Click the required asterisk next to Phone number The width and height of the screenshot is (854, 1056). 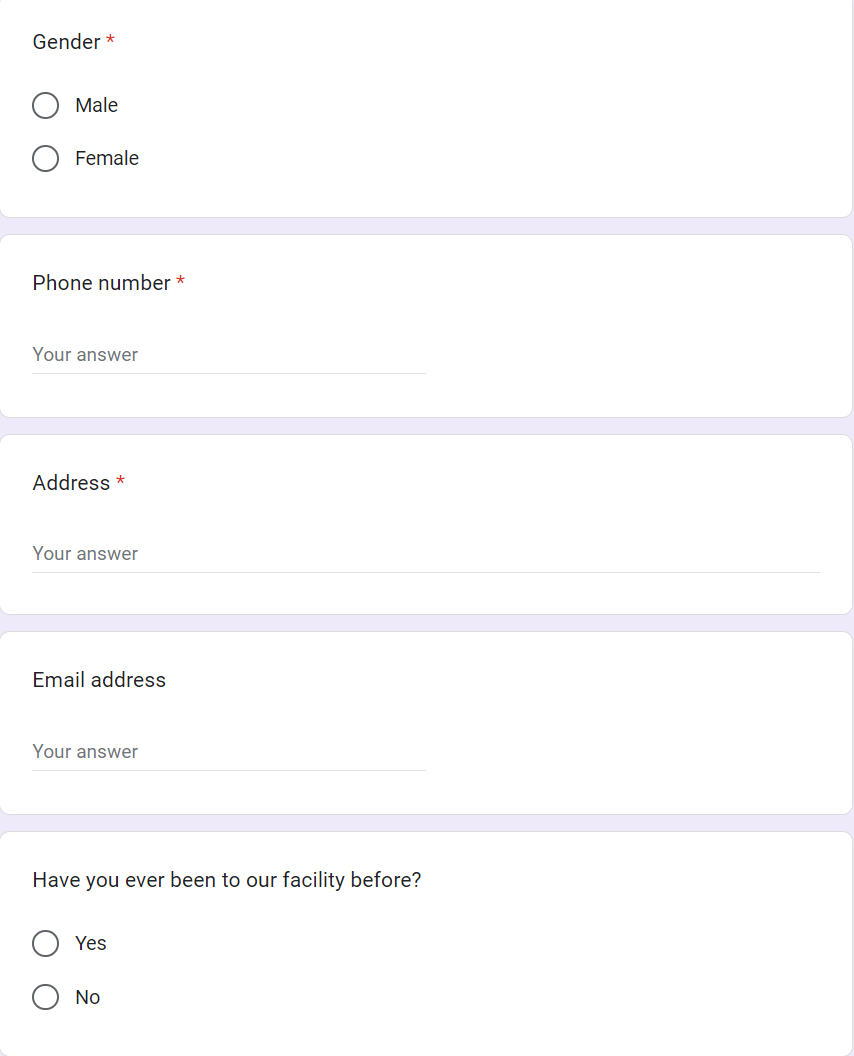click(180, 283)
